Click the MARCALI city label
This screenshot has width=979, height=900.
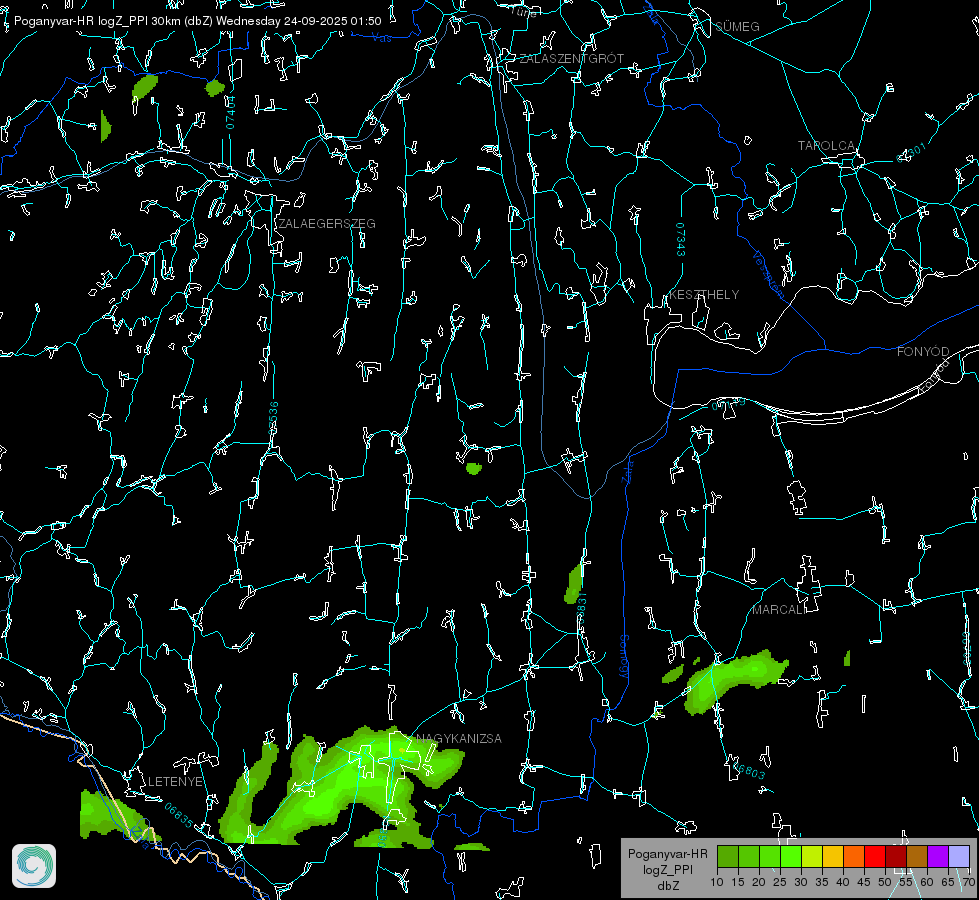(778, 610)
